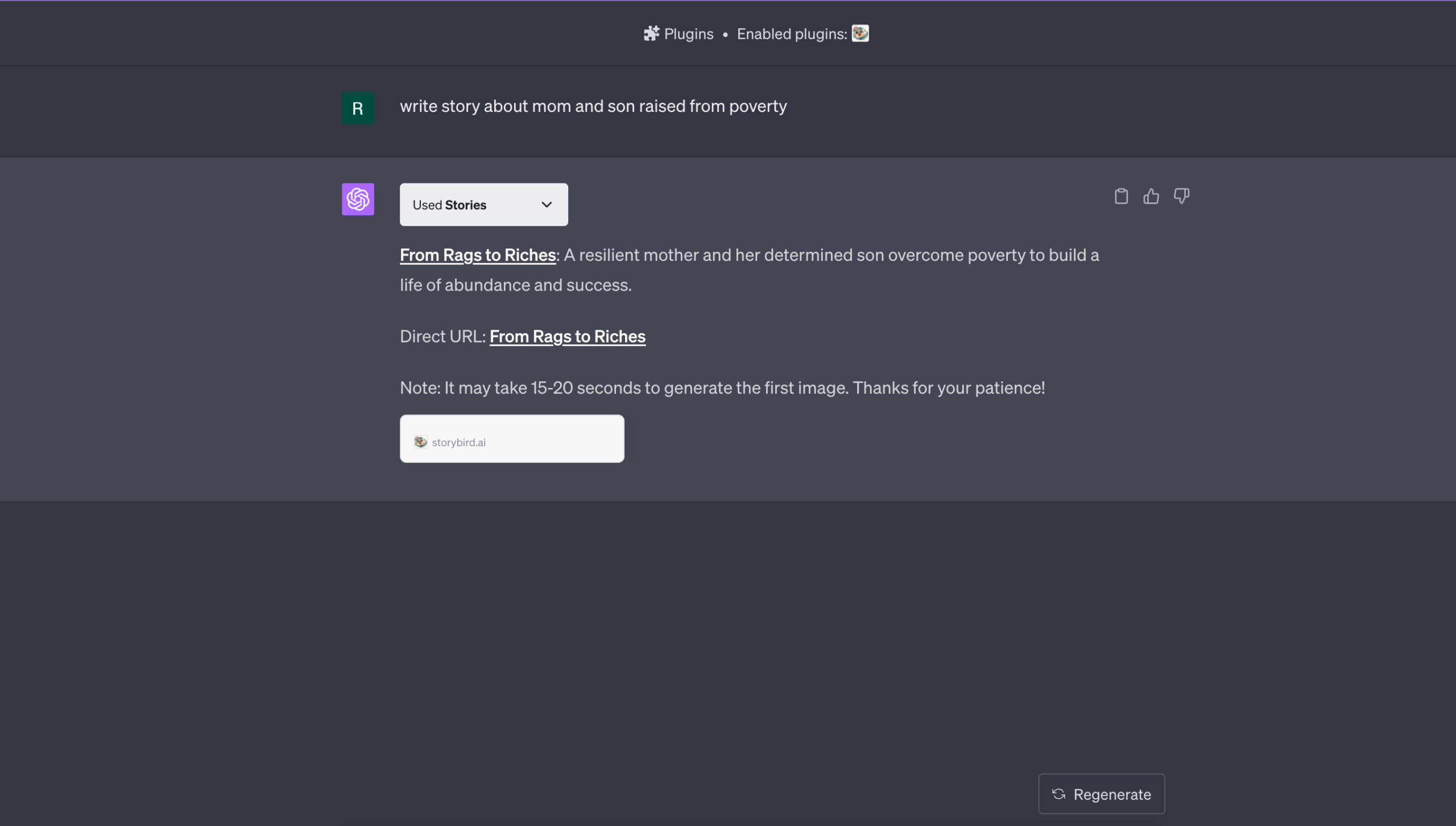The image size is (1456, 826).
Task: Click the direct URL From Rags to Riches
Action: pyautogui.click(x=567, y=335)
